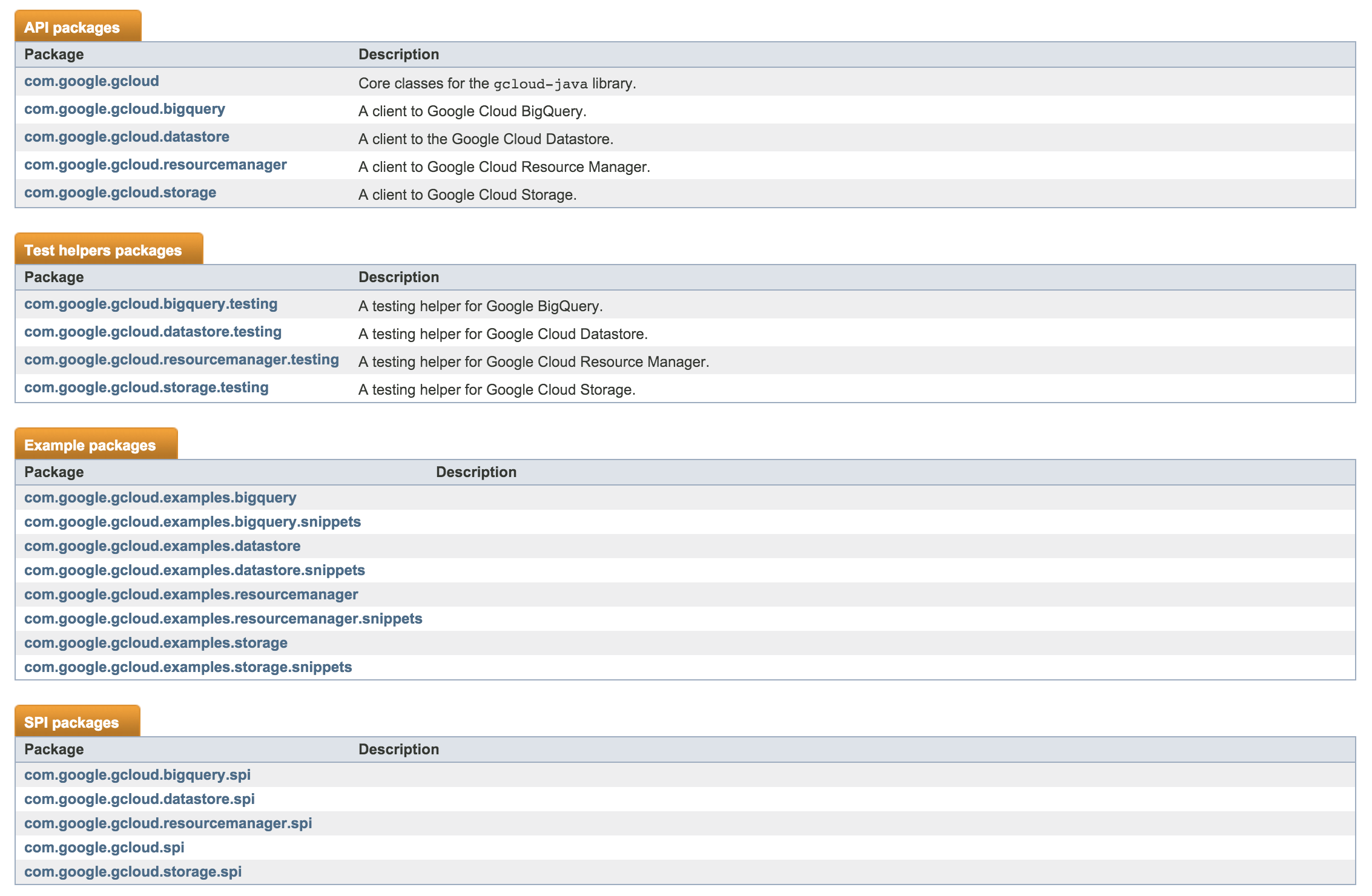Open com.google.gcloud.bigquery.testing link

coord(151,304)
